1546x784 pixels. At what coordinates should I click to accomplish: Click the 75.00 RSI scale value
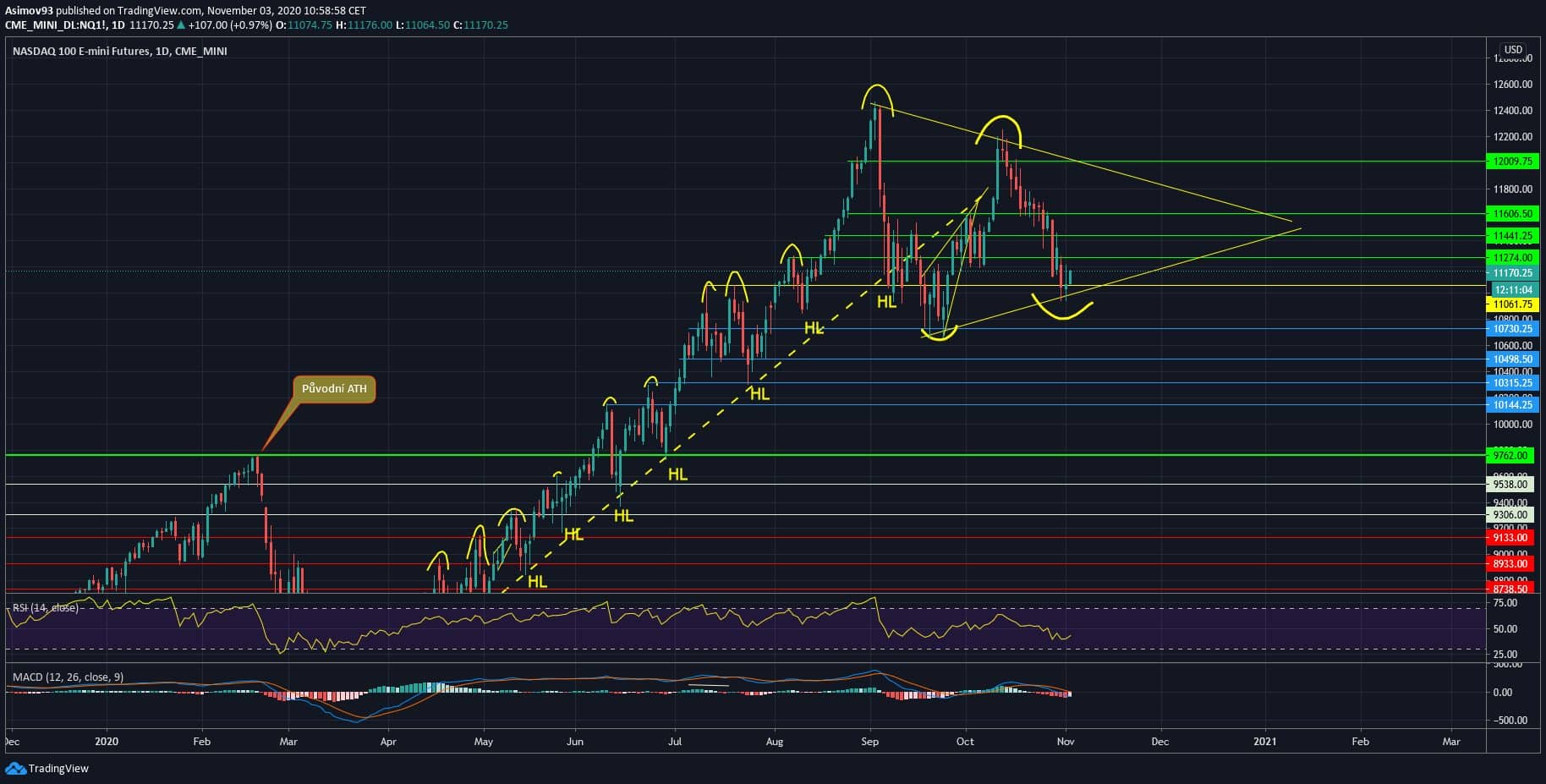1505,603
